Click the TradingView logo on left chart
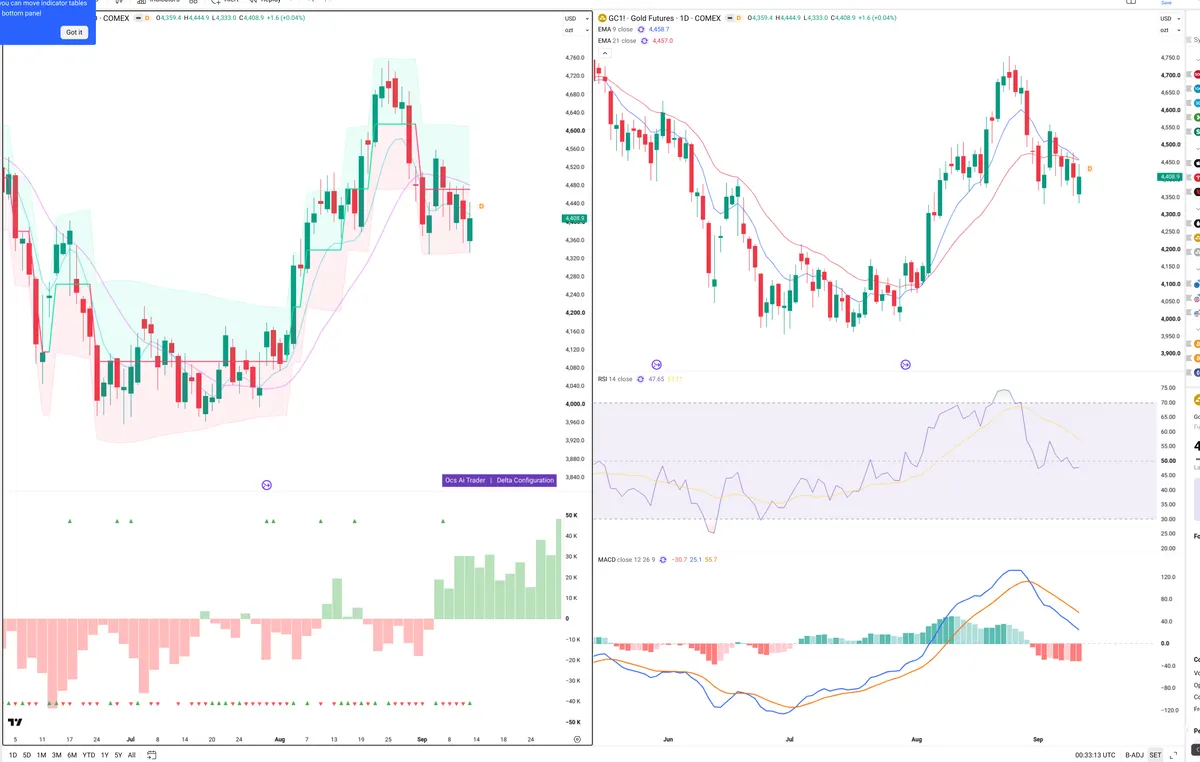This screenshot has height=762, width=1200. click(x=16, y=722)
